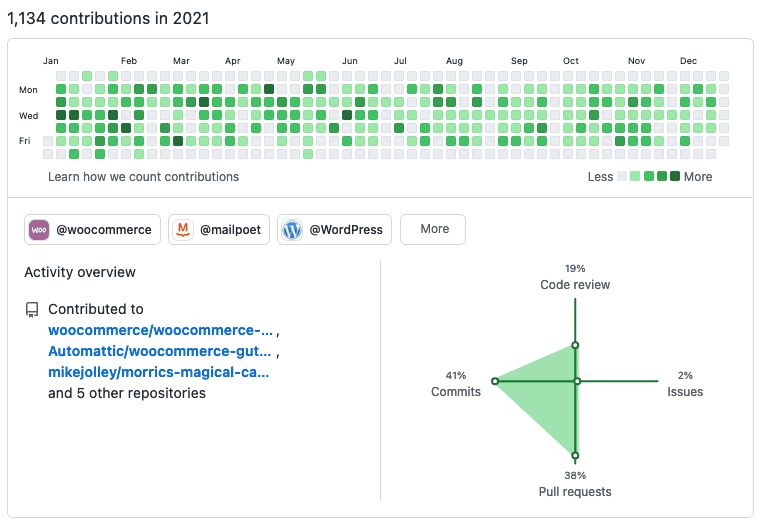Viewport: 761px width, 524px height.
Task: Click the Code review data point on chart
Action: (x=575, y=346)
